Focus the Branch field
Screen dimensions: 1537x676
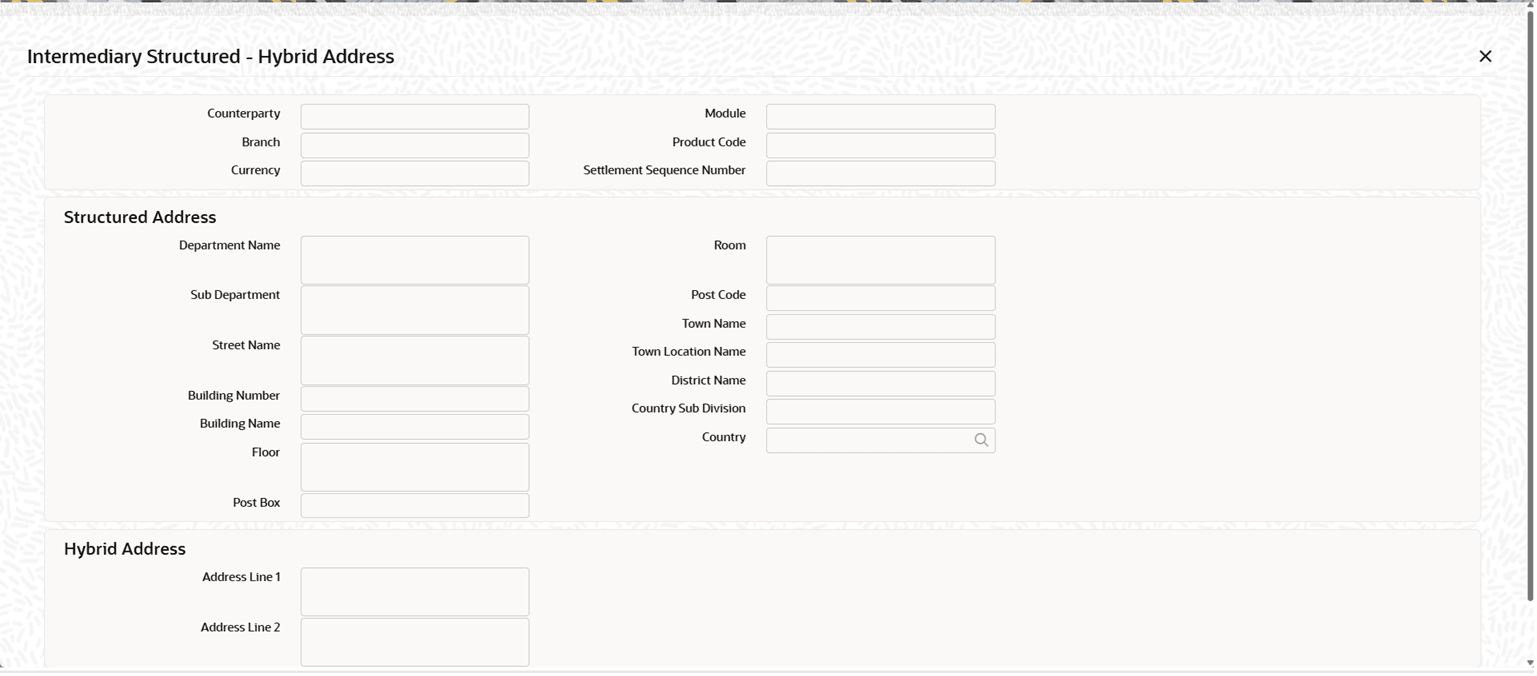click(415, 145)
